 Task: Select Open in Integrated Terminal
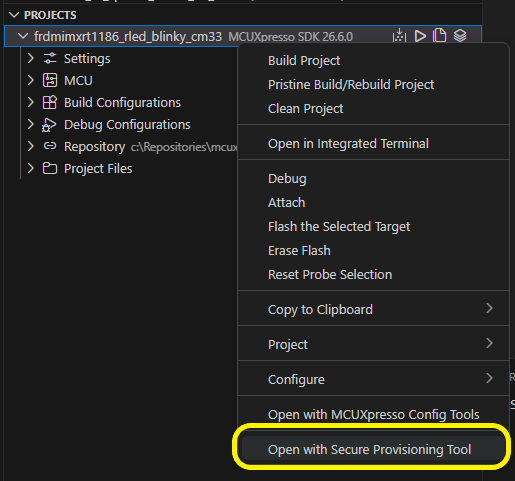click(374, 144)
